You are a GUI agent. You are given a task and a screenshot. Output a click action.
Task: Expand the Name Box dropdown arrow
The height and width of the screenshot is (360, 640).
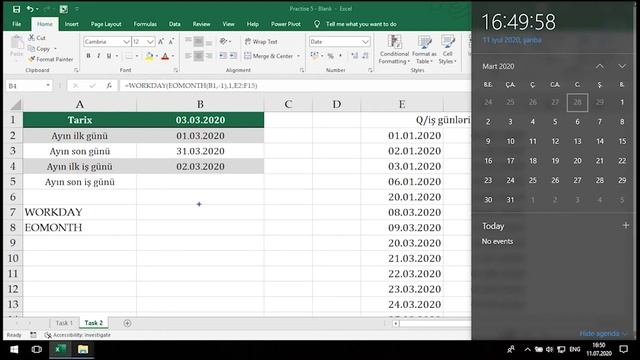(x=48, y=85)
